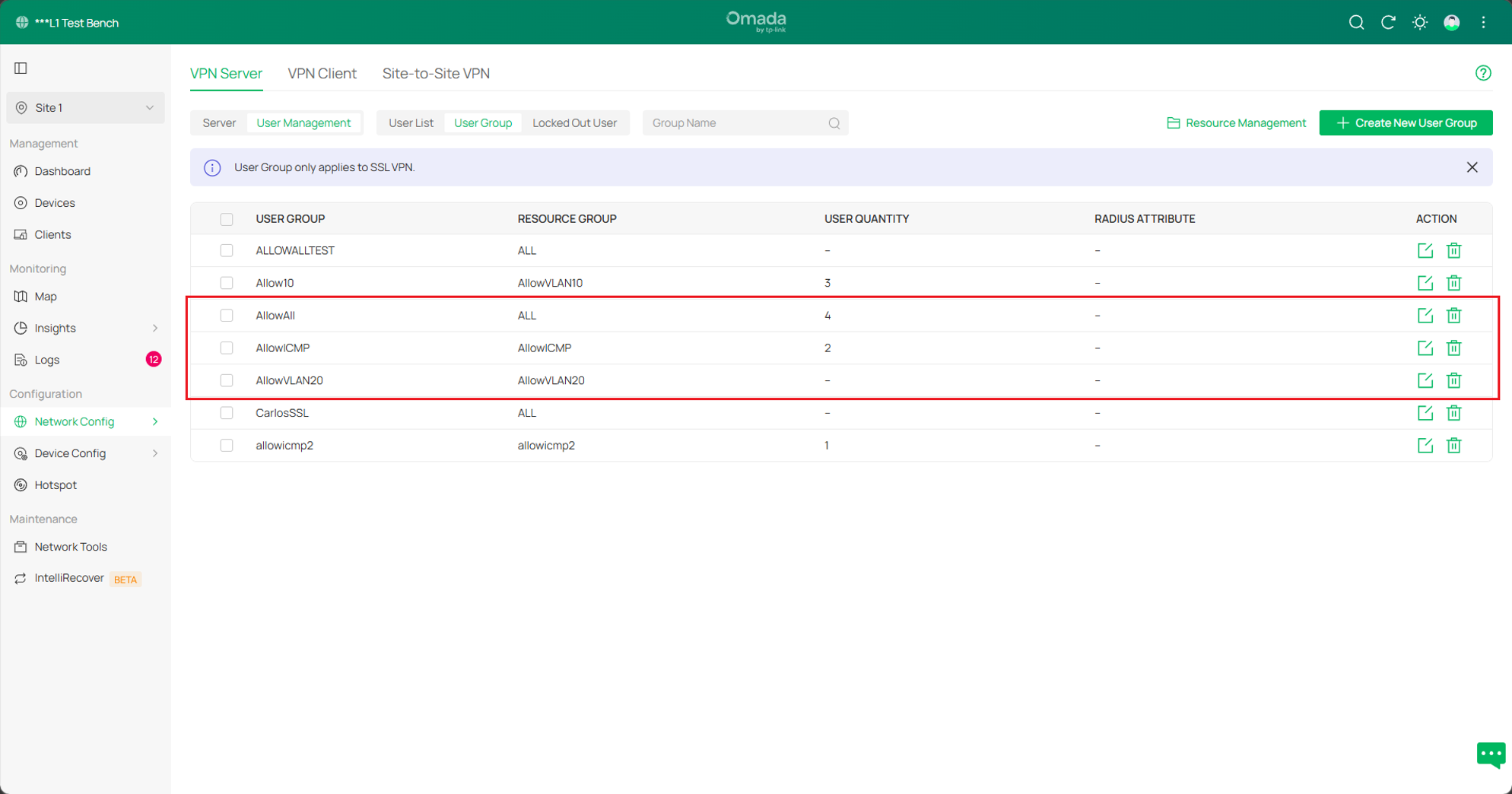Open IntelliRecover in sidebar
1512x794 pixels.
pos(69,578)
